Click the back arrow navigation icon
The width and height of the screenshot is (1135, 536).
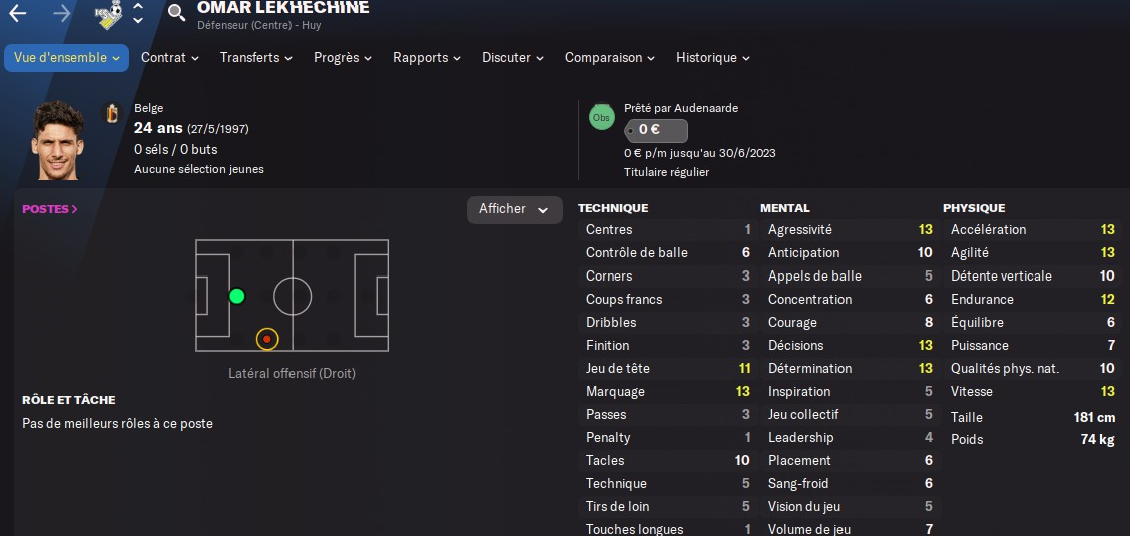coord(18,13)
